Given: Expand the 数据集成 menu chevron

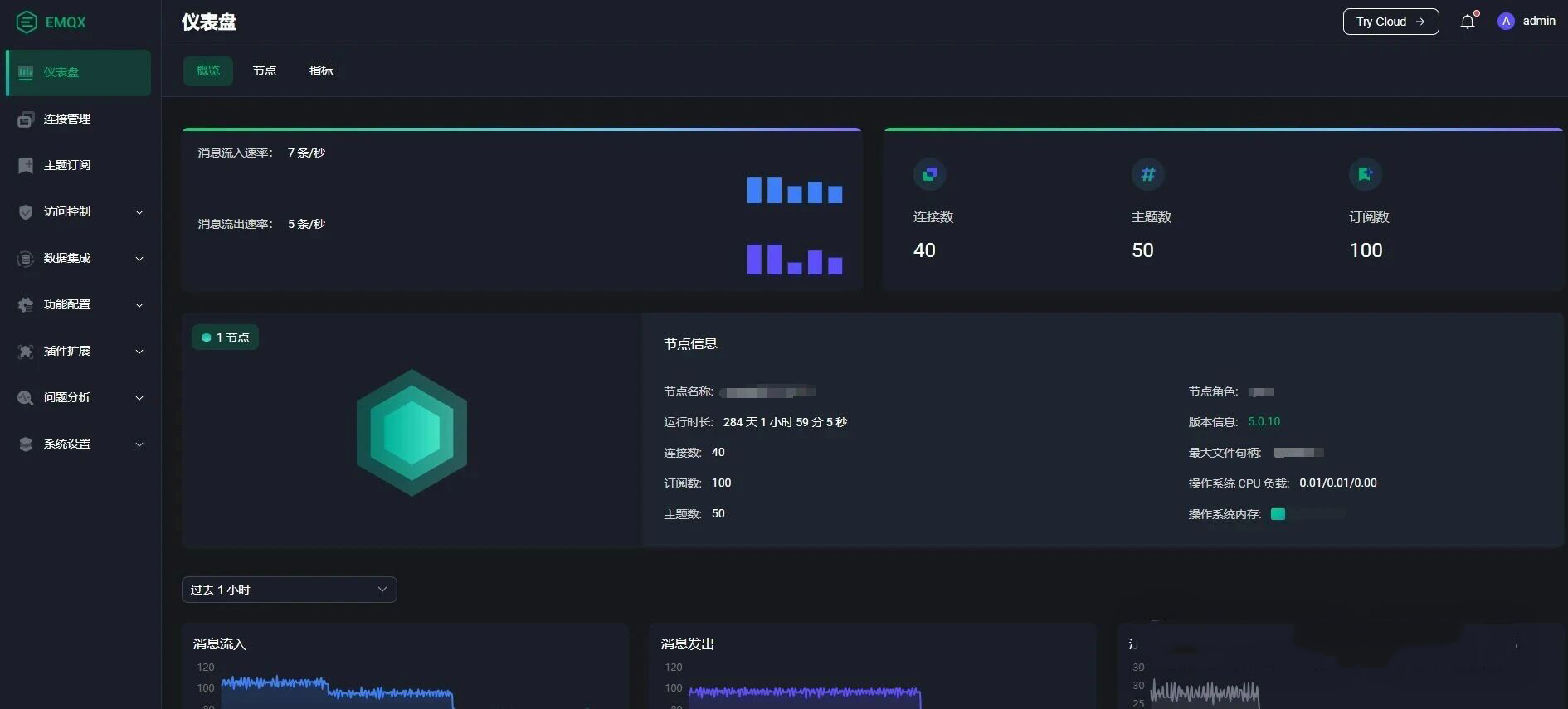Looking at the screenshot, I should click(139, 259).
